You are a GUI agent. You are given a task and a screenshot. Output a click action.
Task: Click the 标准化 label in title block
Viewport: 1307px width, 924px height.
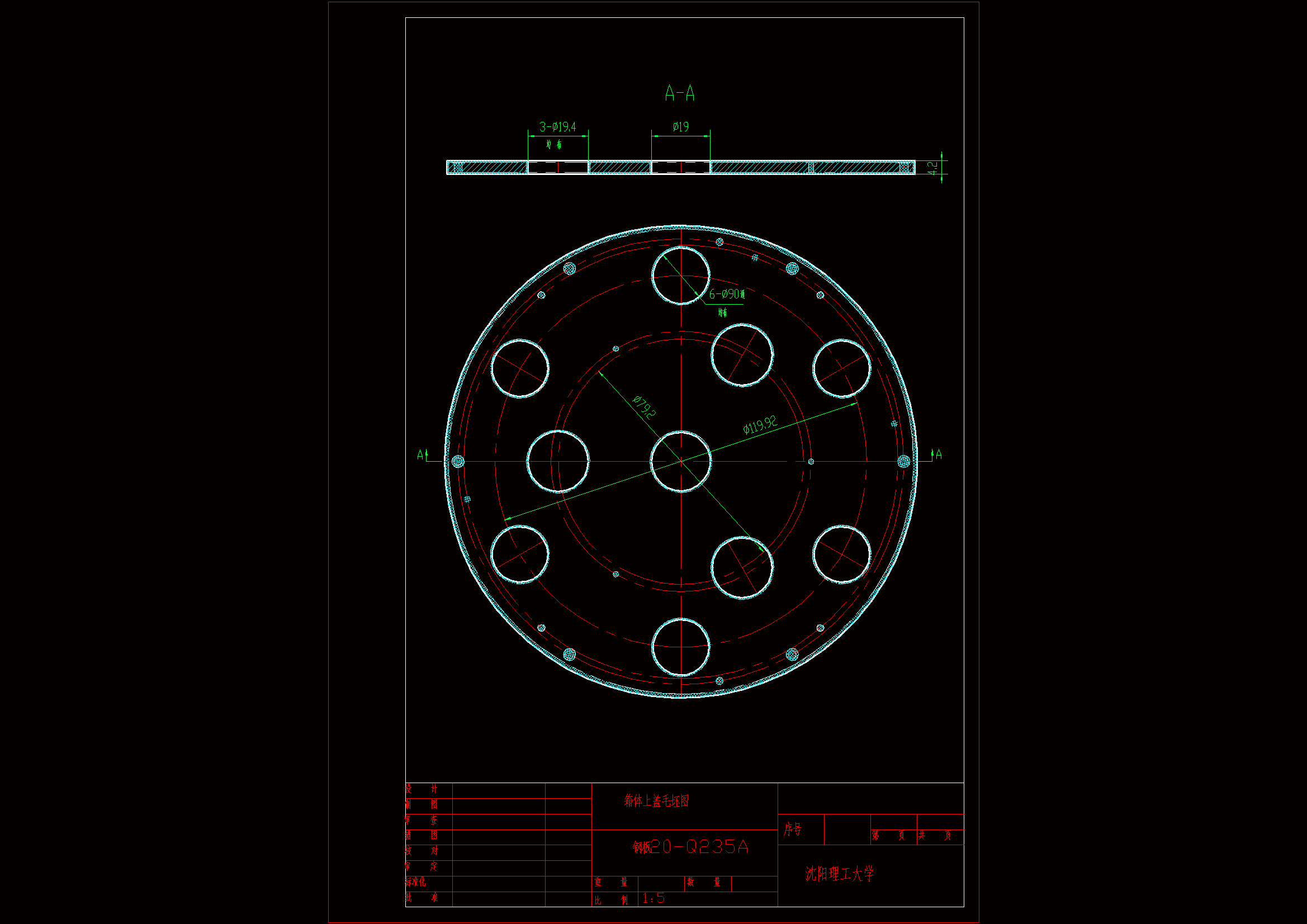[x=415, y=882]
